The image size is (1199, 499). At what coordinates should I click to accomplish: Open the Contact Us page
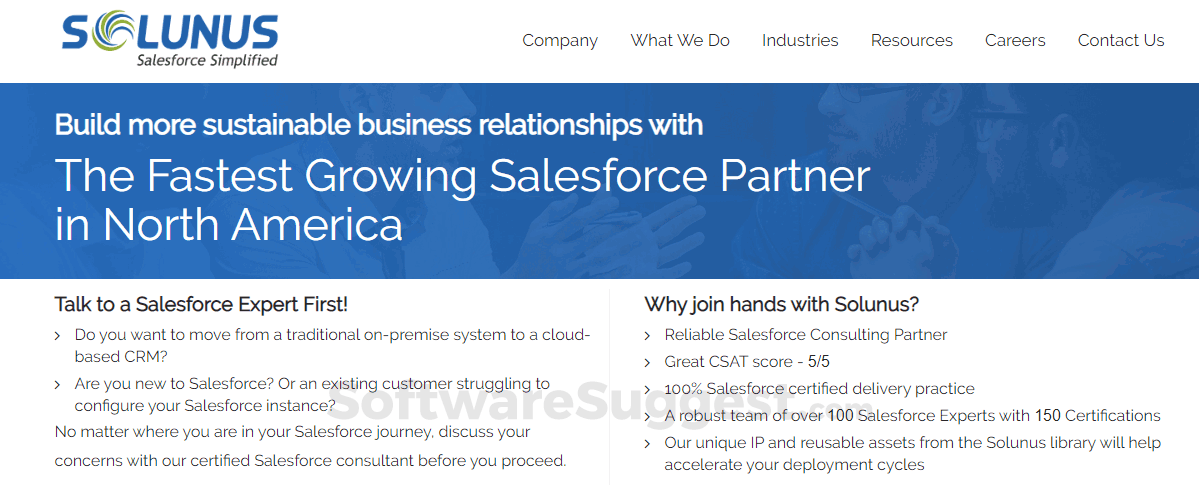1121,41
